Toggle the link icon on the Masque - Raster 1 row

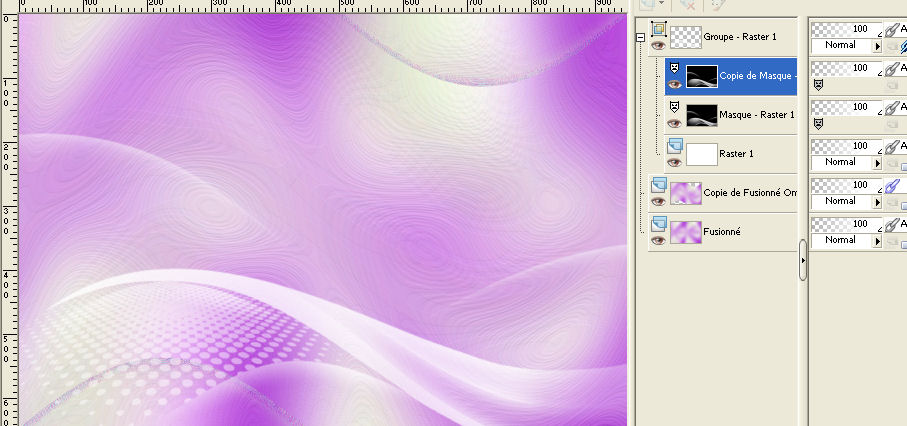pyautogui.click(x=891, y=107)
